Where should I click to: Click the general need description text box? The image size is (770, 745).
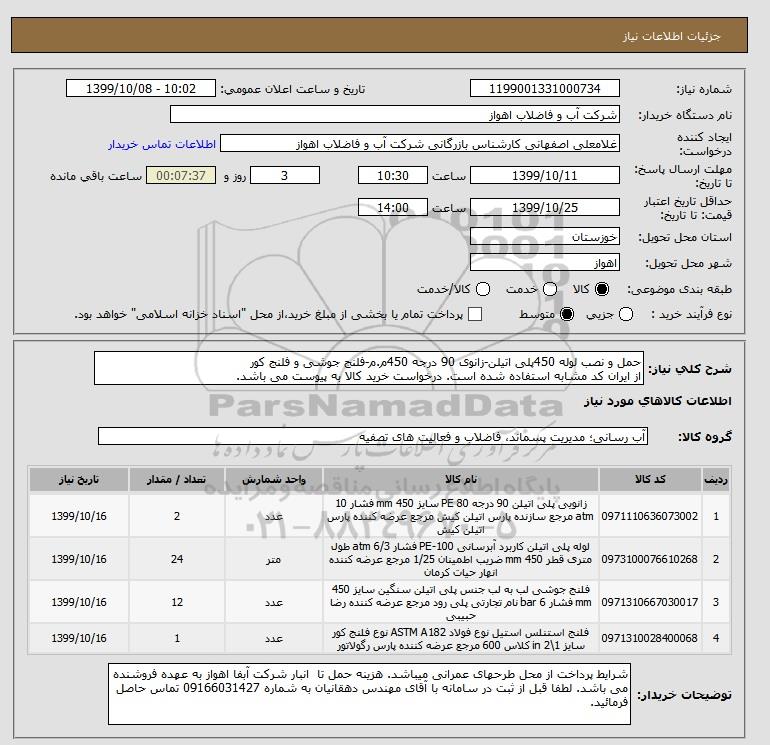coord(369,368)
